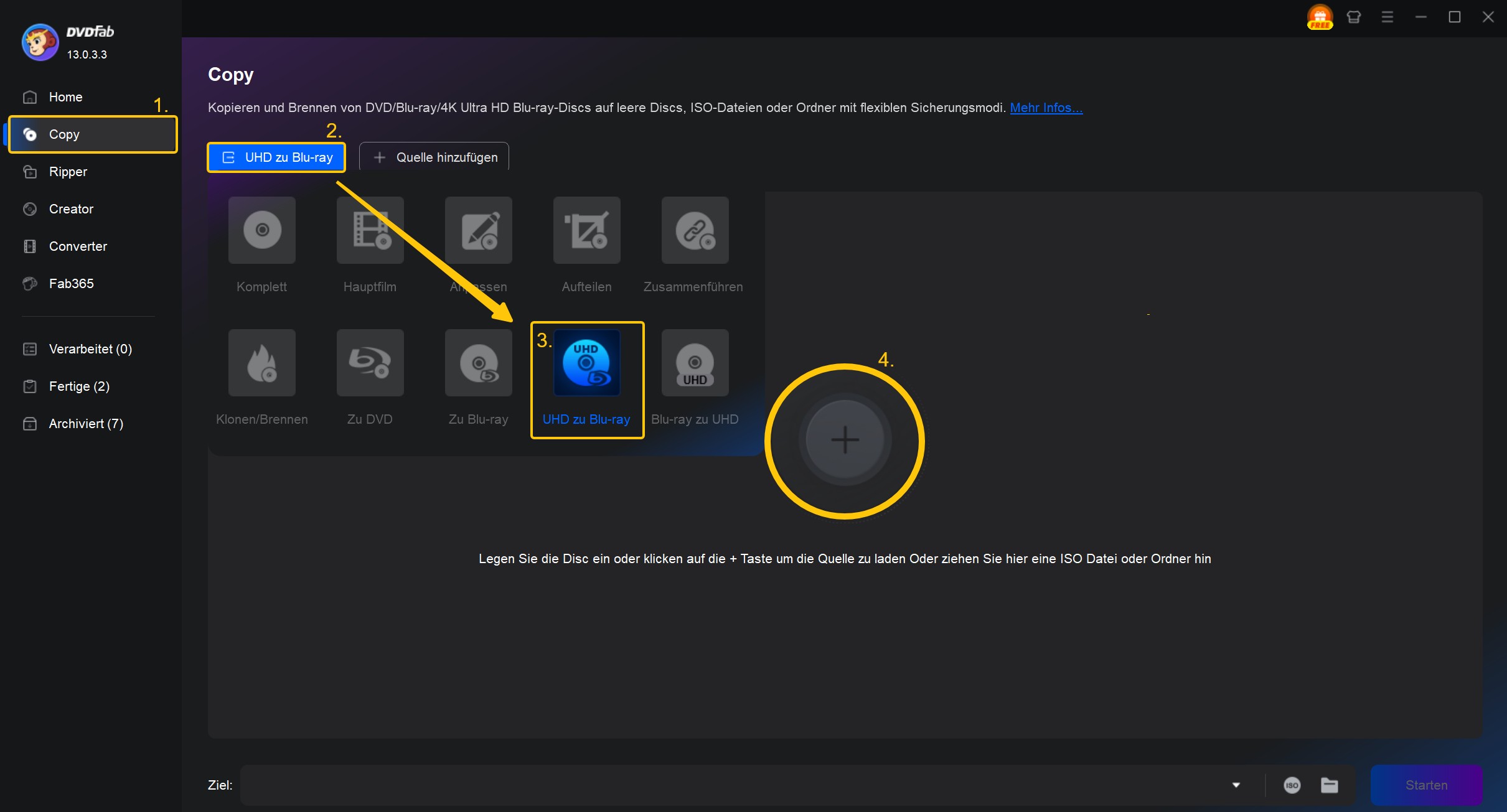Close the DVDFab window
The image size is (1507, 812).
(1488, 17)
